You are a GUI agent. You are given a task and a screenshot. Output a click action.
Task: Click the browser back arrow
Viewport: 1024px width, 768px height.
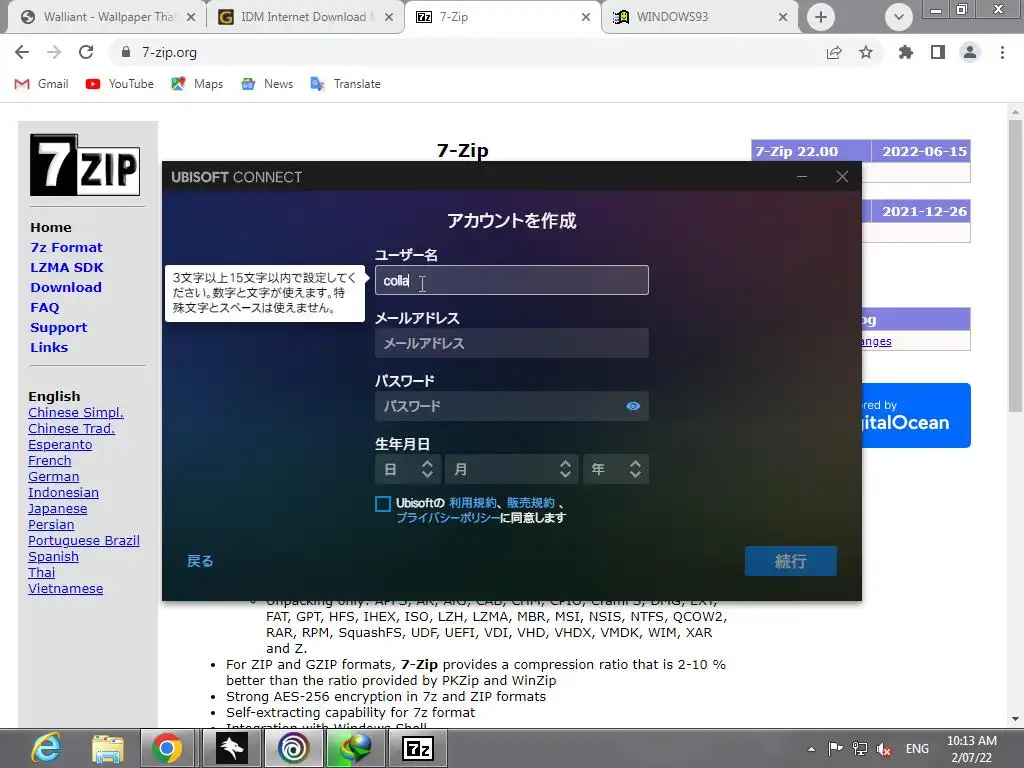click(x=22, y=52)
